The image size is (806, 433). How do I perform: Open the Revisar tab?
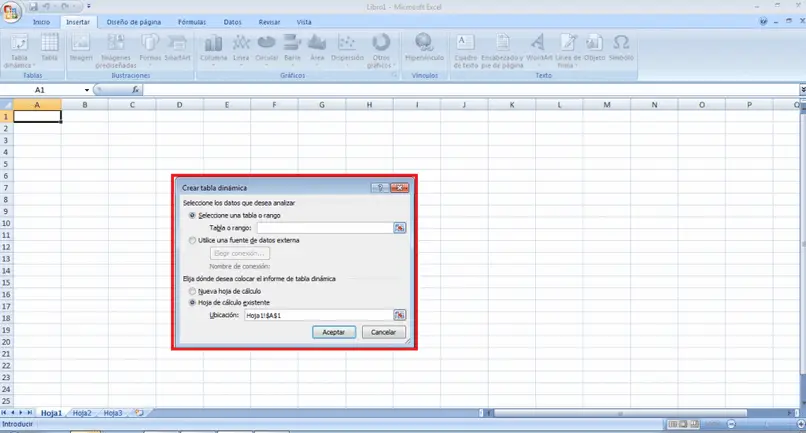(x=269, y=22)
